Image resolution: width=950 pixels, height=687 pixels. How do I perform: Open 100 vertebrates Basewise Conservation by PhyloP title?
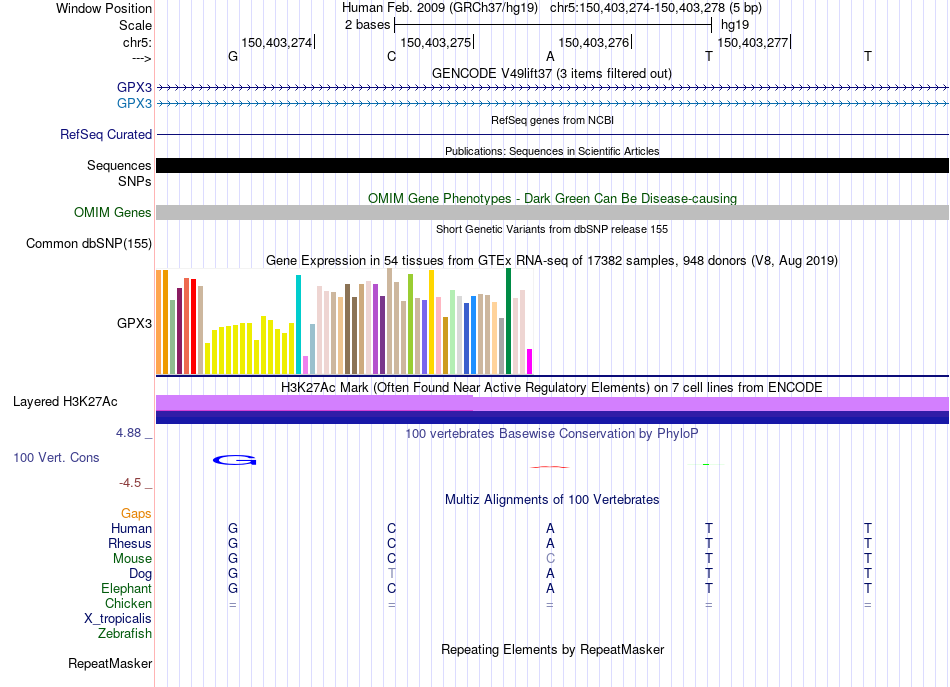point(552,434)
